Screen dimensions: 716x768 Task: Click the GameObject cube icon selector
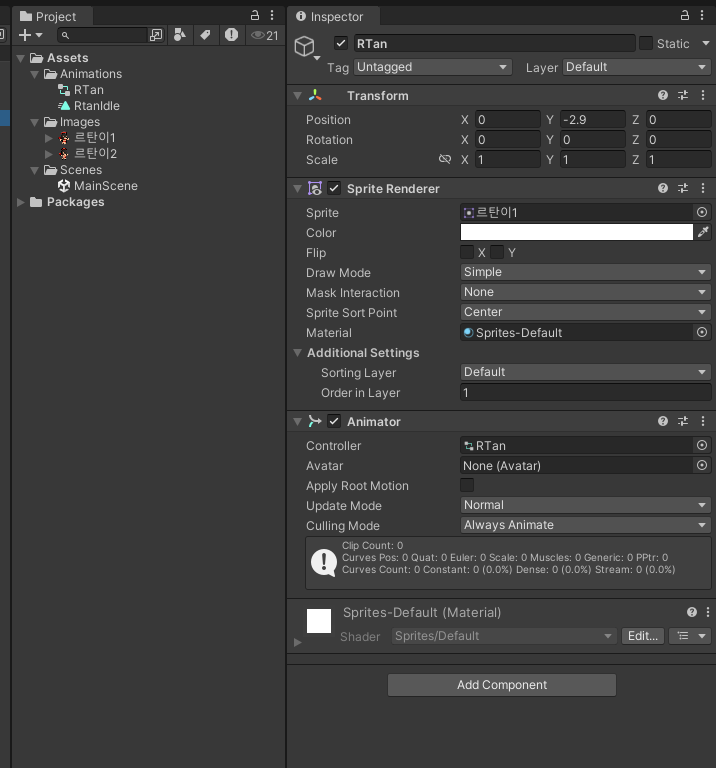[307, 48]
